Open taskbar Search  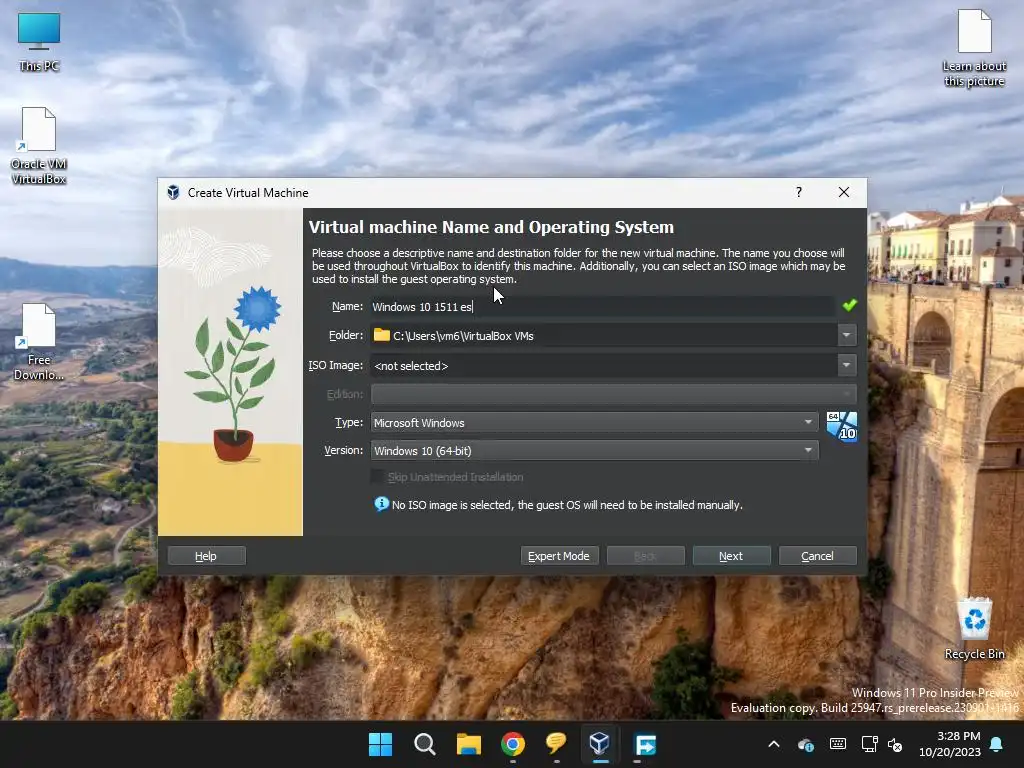(424, 744)
